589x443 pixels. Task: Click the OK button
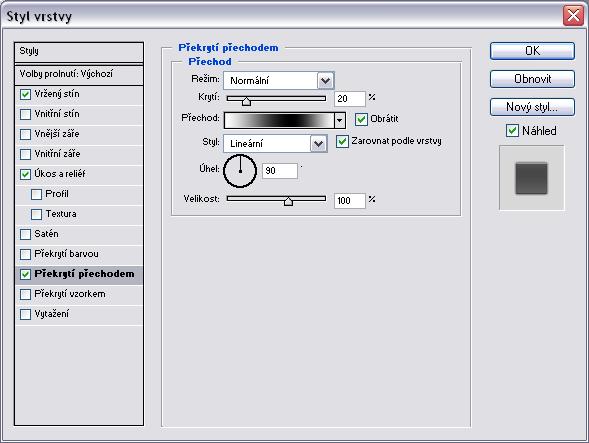coord(532,51)
